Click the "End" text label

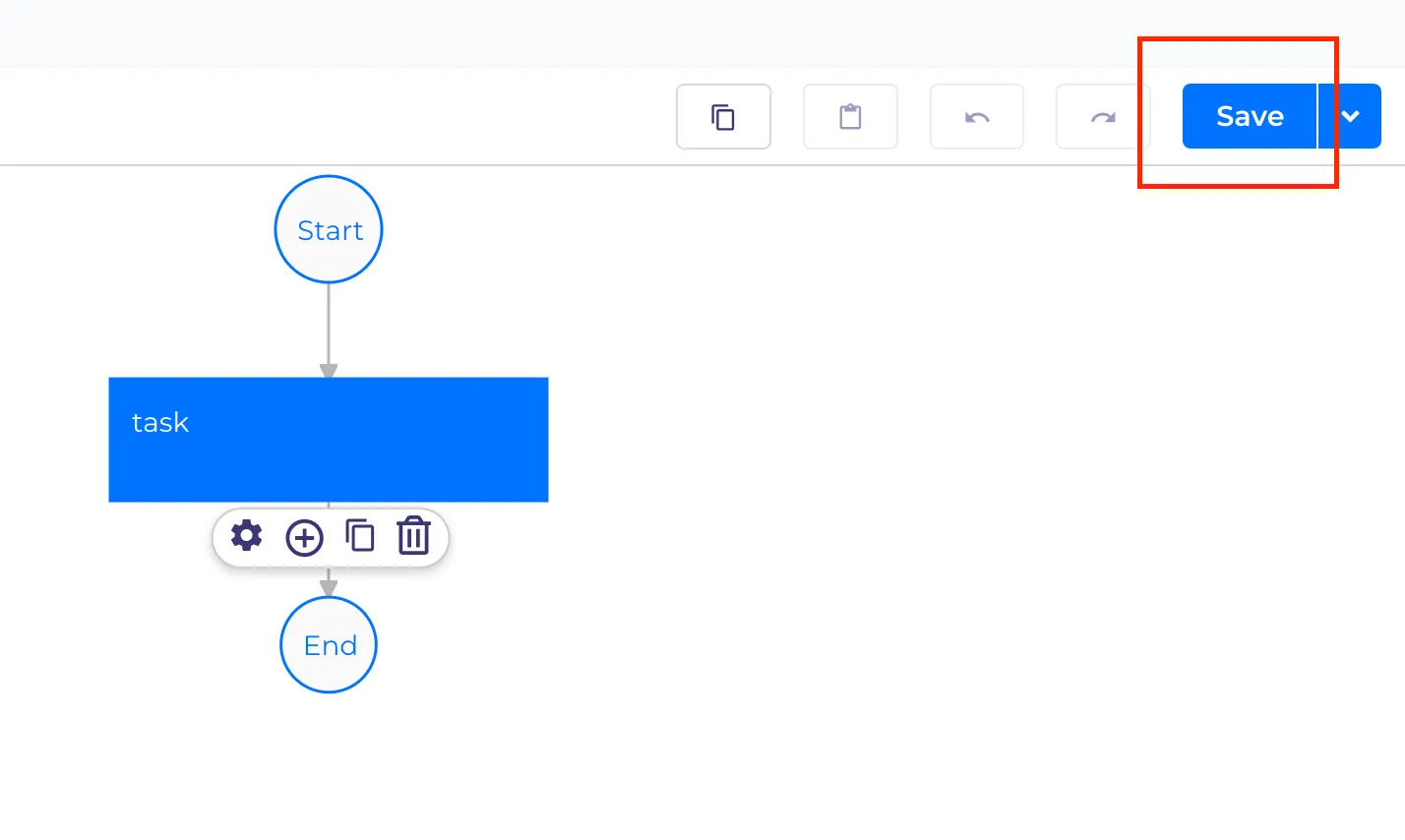[331, 645]
